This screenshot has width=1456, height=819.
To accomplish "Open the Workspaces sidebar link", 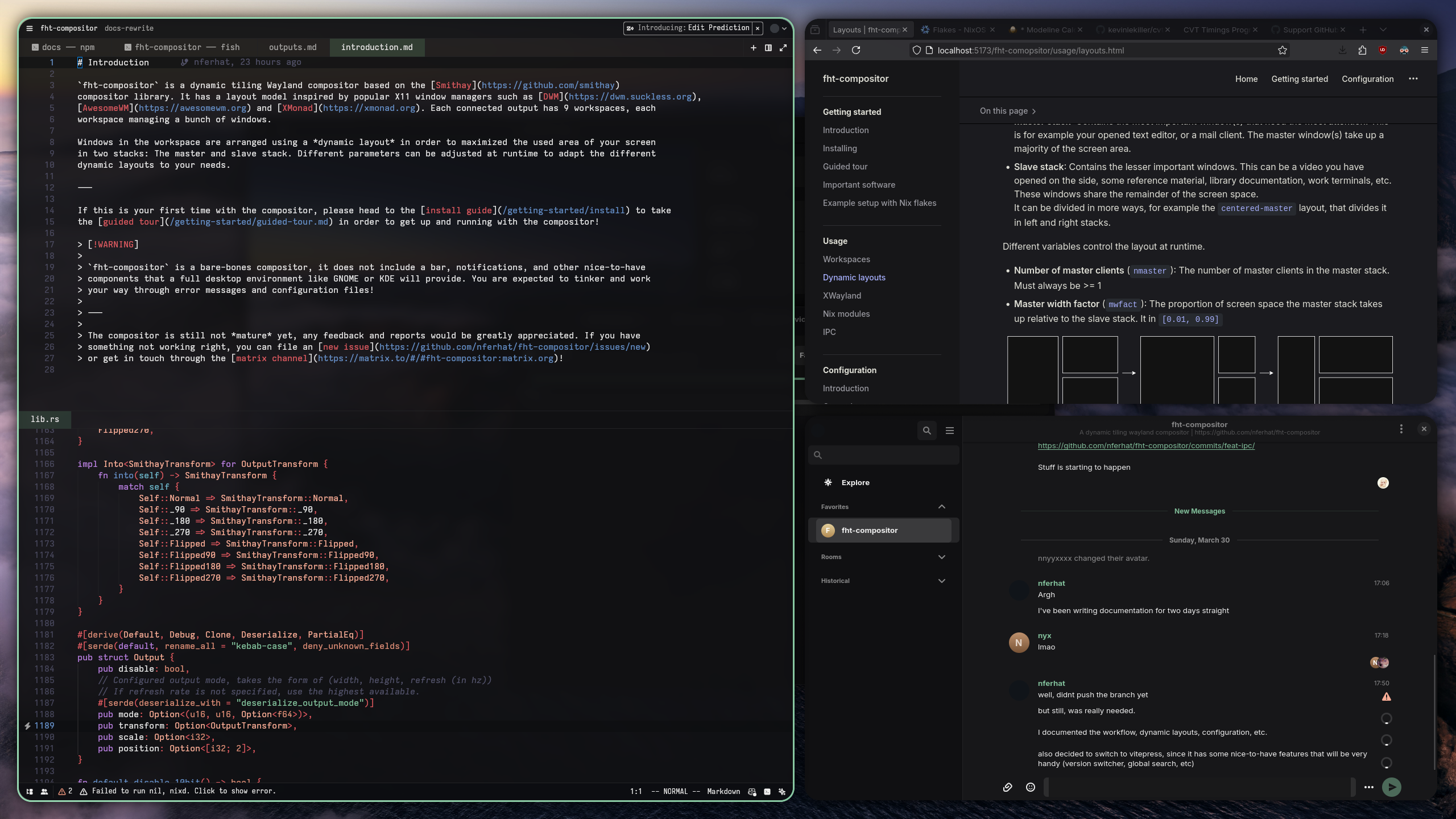I will (846, 259).
